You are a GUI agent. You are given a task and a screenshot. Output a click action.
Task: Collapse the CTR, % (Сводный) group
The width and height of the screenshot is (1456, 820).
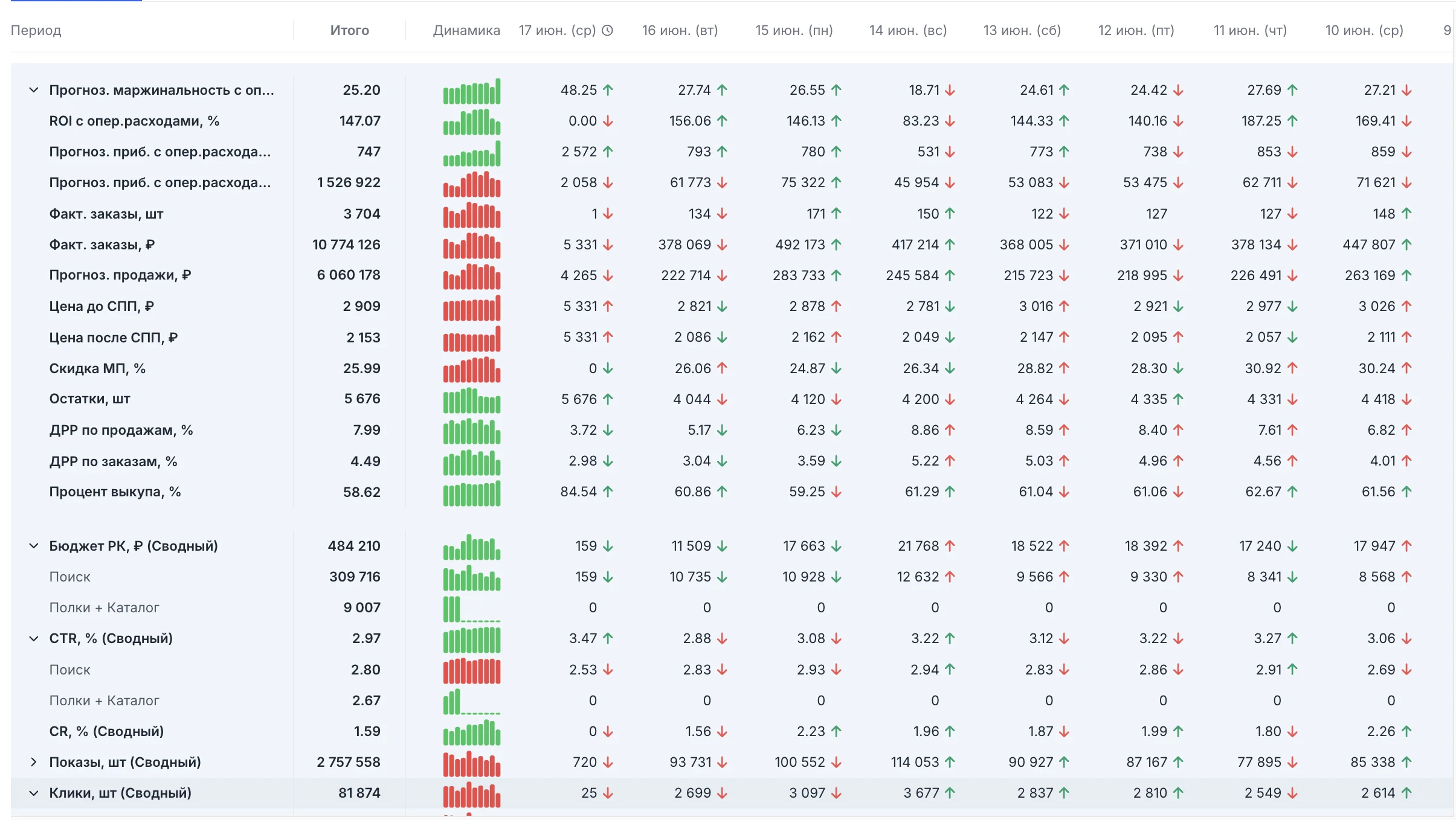pos(34,639)
